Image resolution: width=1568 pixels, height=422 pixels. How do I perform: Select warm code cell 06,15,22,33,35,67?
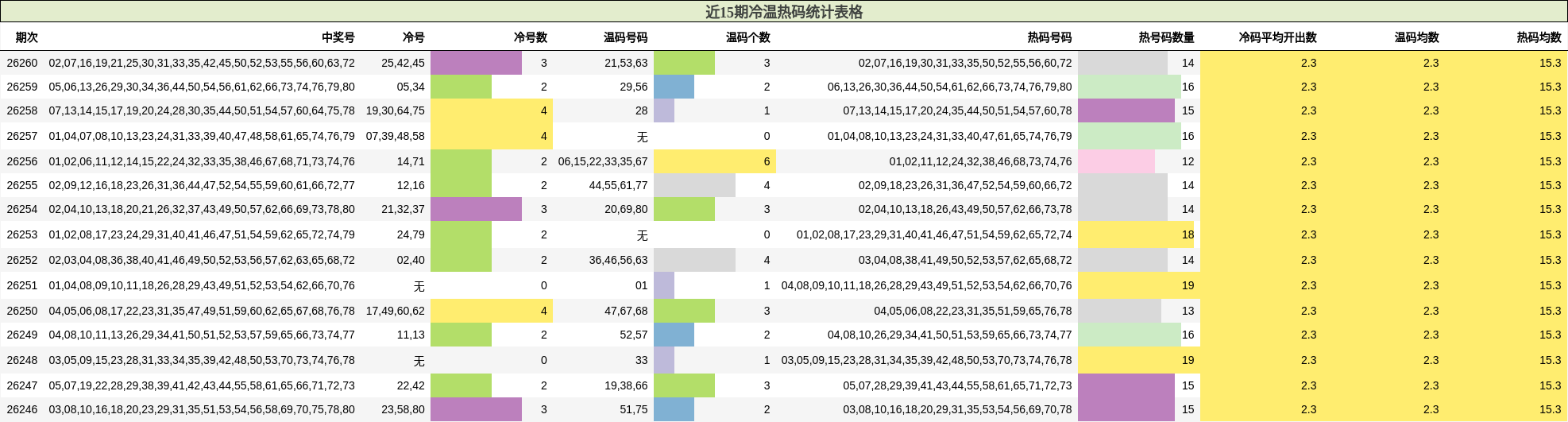[x=603, y=161]
